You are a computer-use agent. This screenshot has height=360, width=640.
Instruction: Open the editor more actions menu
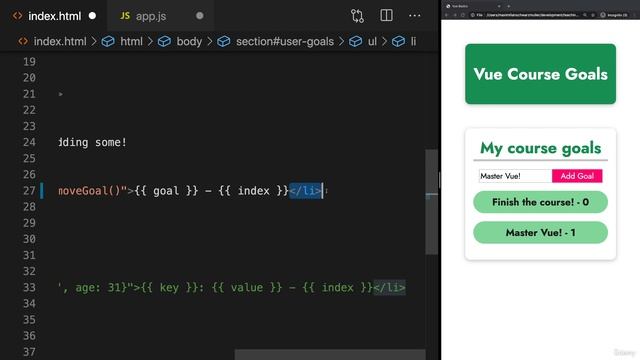pyautogui.click(x=414, y=16)
